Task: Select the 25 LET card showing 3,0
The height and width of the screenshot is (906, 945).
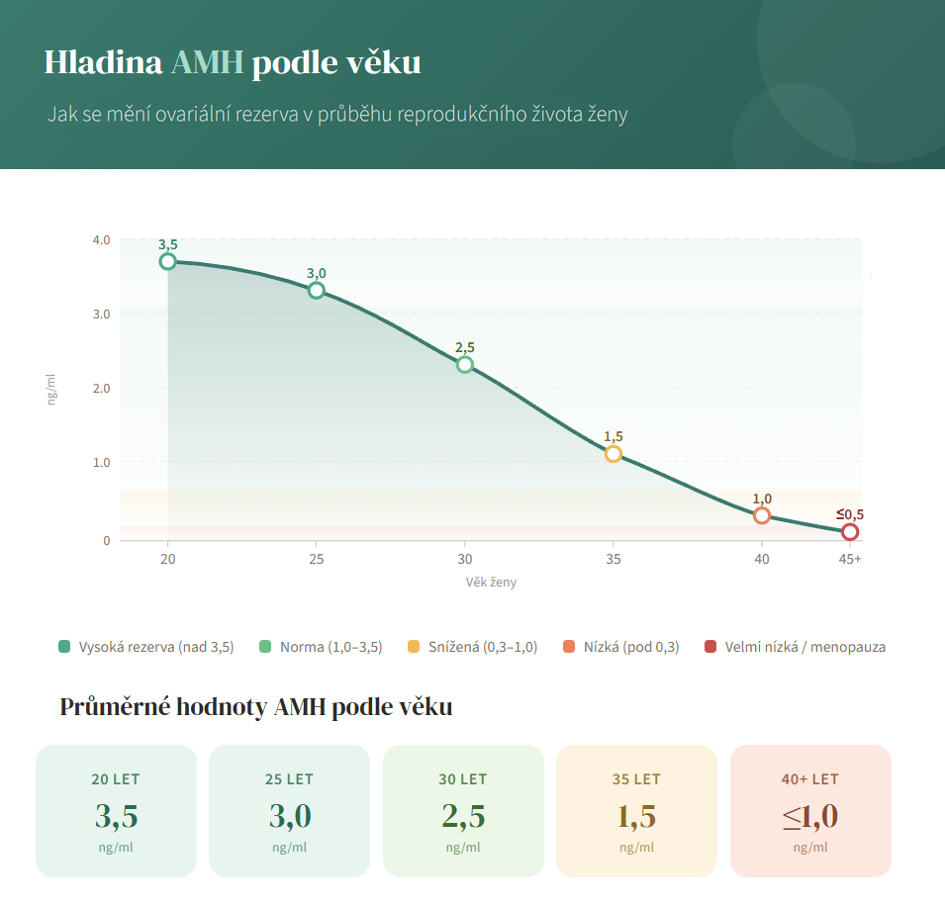Action: (x=289, y=811)
